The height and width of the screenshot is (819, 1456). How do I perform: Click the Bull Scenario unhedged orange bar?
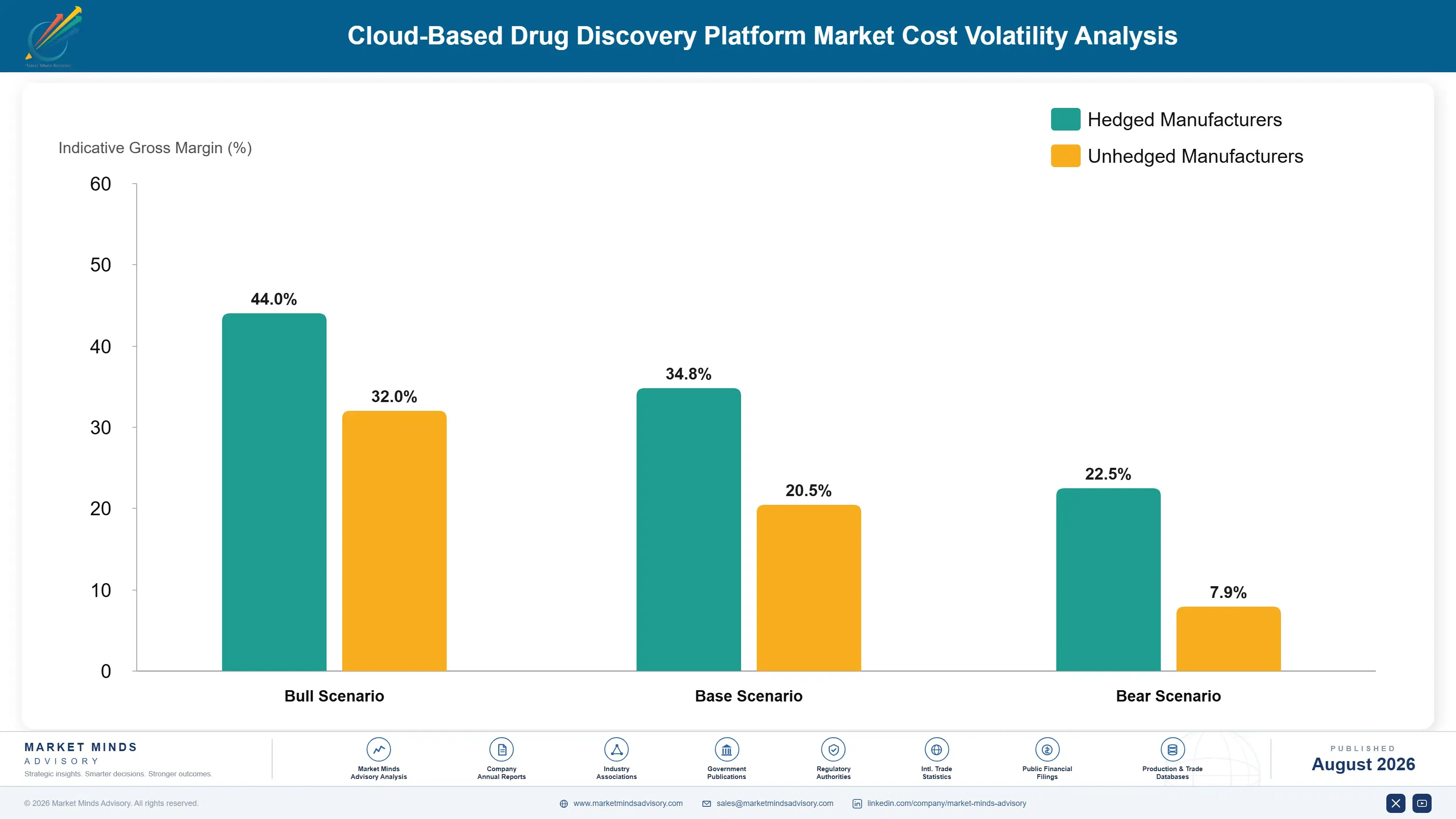[x=394, y=540]
